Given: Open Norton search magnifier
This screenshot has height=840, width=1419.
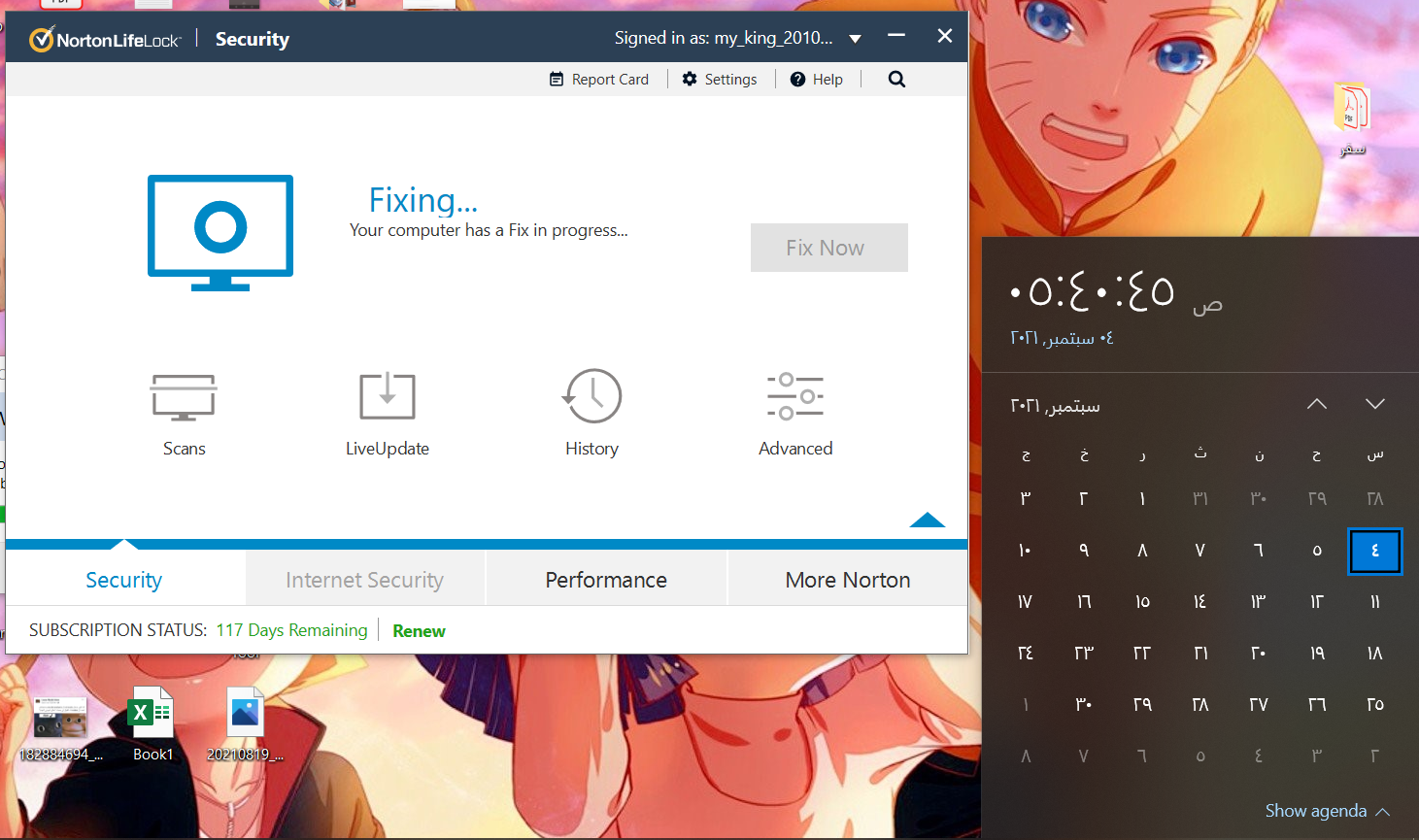Looking at the screenshot, I should (x=896, y=80).
